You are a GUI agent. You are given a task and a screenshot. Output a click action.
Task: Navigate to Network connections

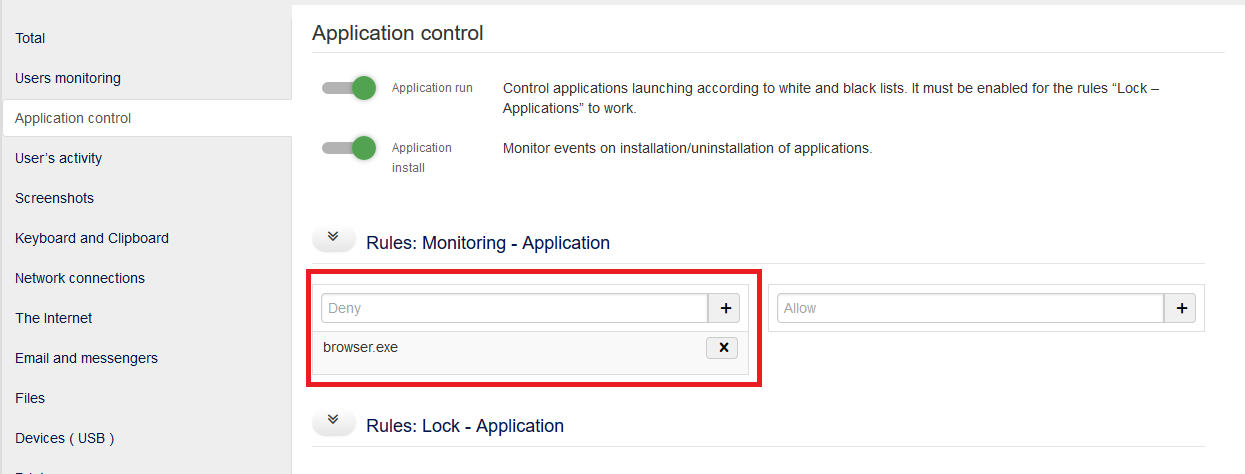tap(80, 278)
